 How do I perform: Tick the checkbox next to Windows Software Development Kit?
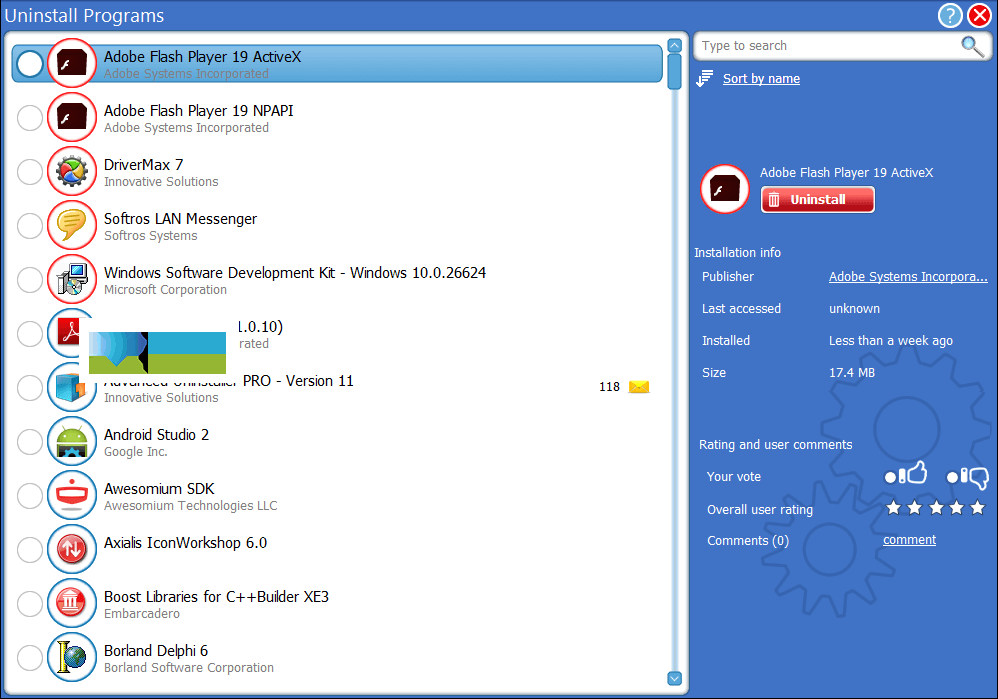click(30, 280)
